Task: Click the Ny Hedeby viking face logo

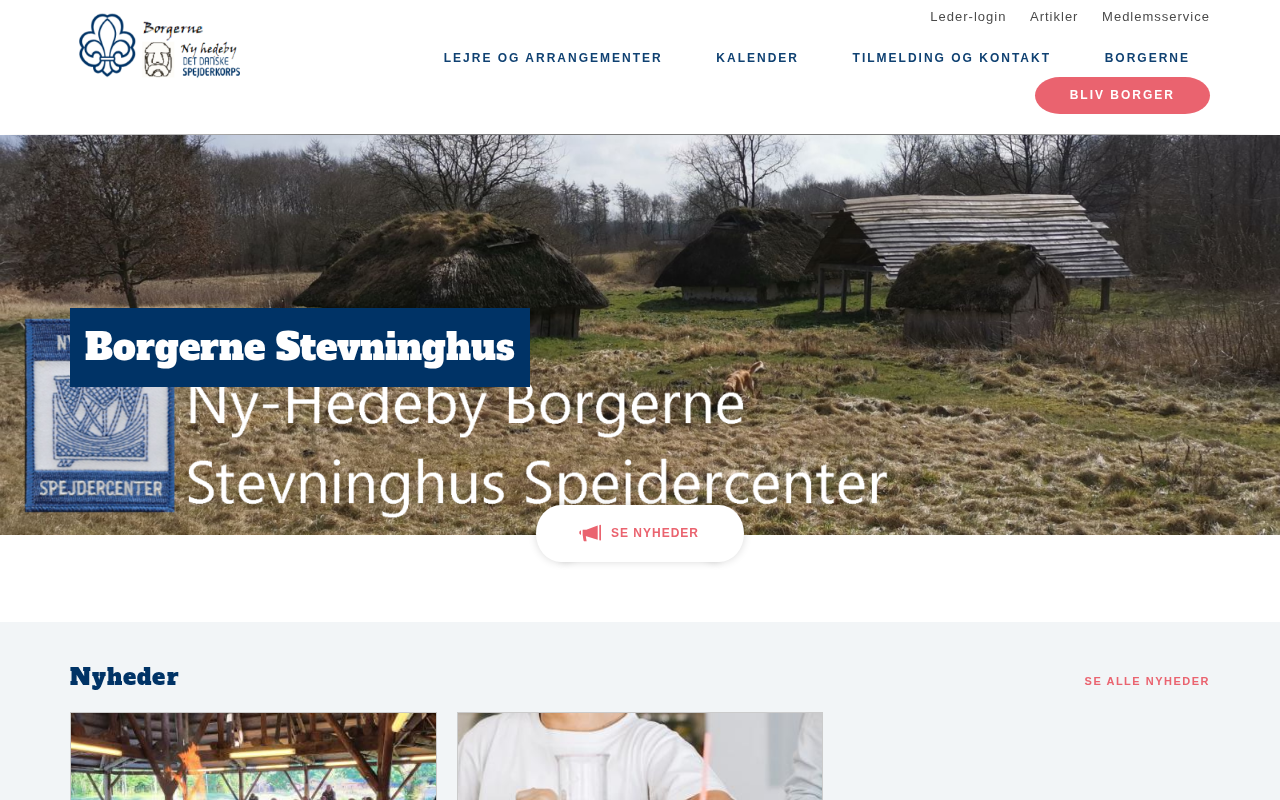Action: [x=159, y=60]
